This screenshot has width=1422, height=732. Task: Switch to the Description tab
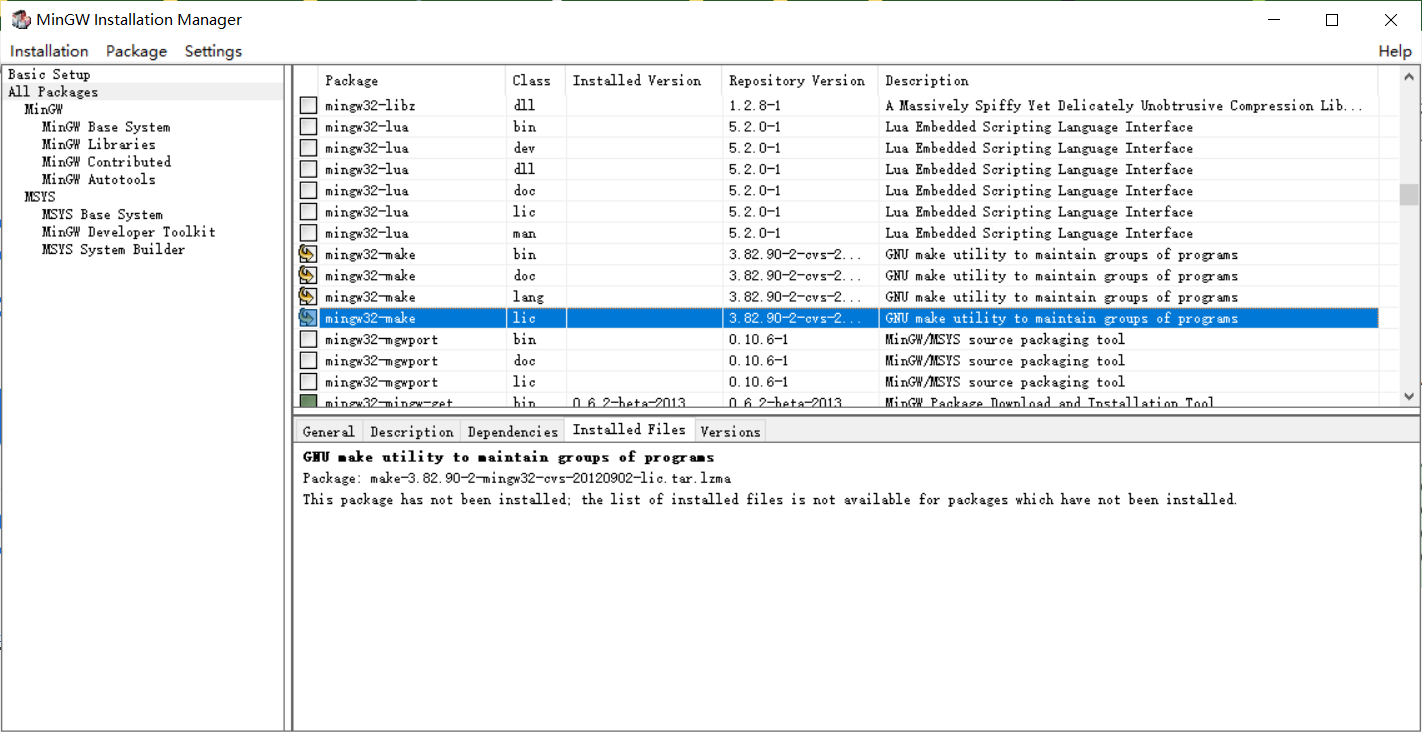pyautogui.click(x=411, y=431)
